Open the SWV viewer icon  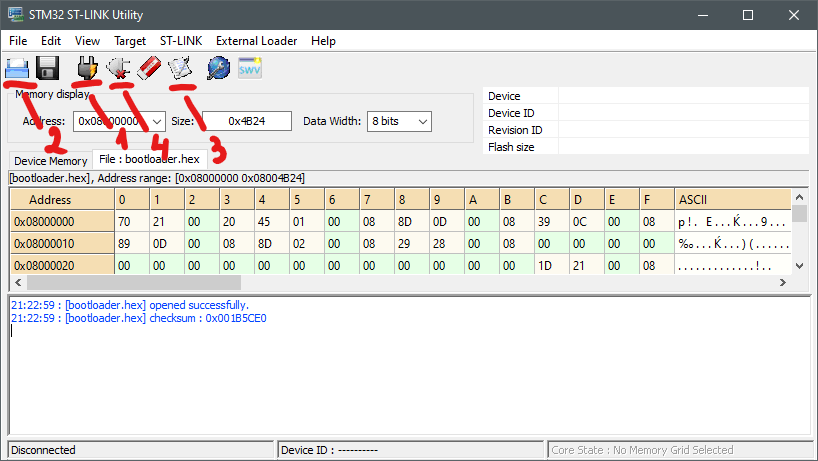[249, 68]
